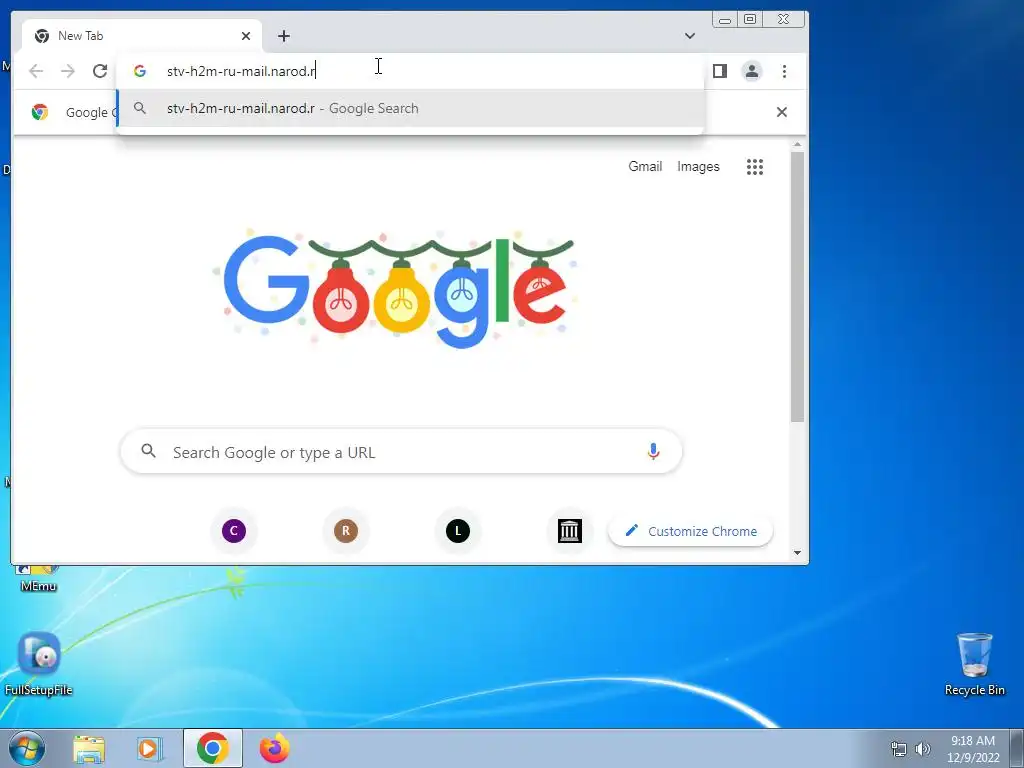Image resolution: width=1024 pixels, height=768 pixels.
Task: Reload the current page
Action: point(100,71)
